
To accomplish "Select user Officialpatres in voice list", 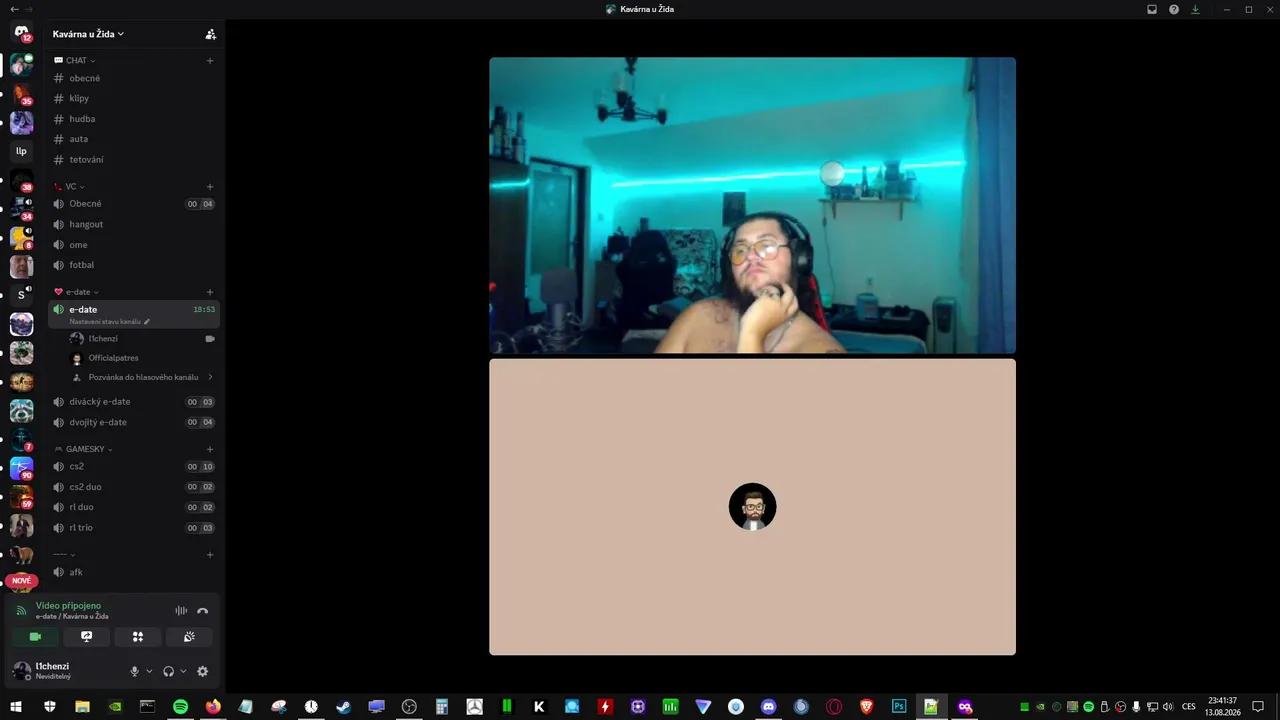I will coord(141,358).
